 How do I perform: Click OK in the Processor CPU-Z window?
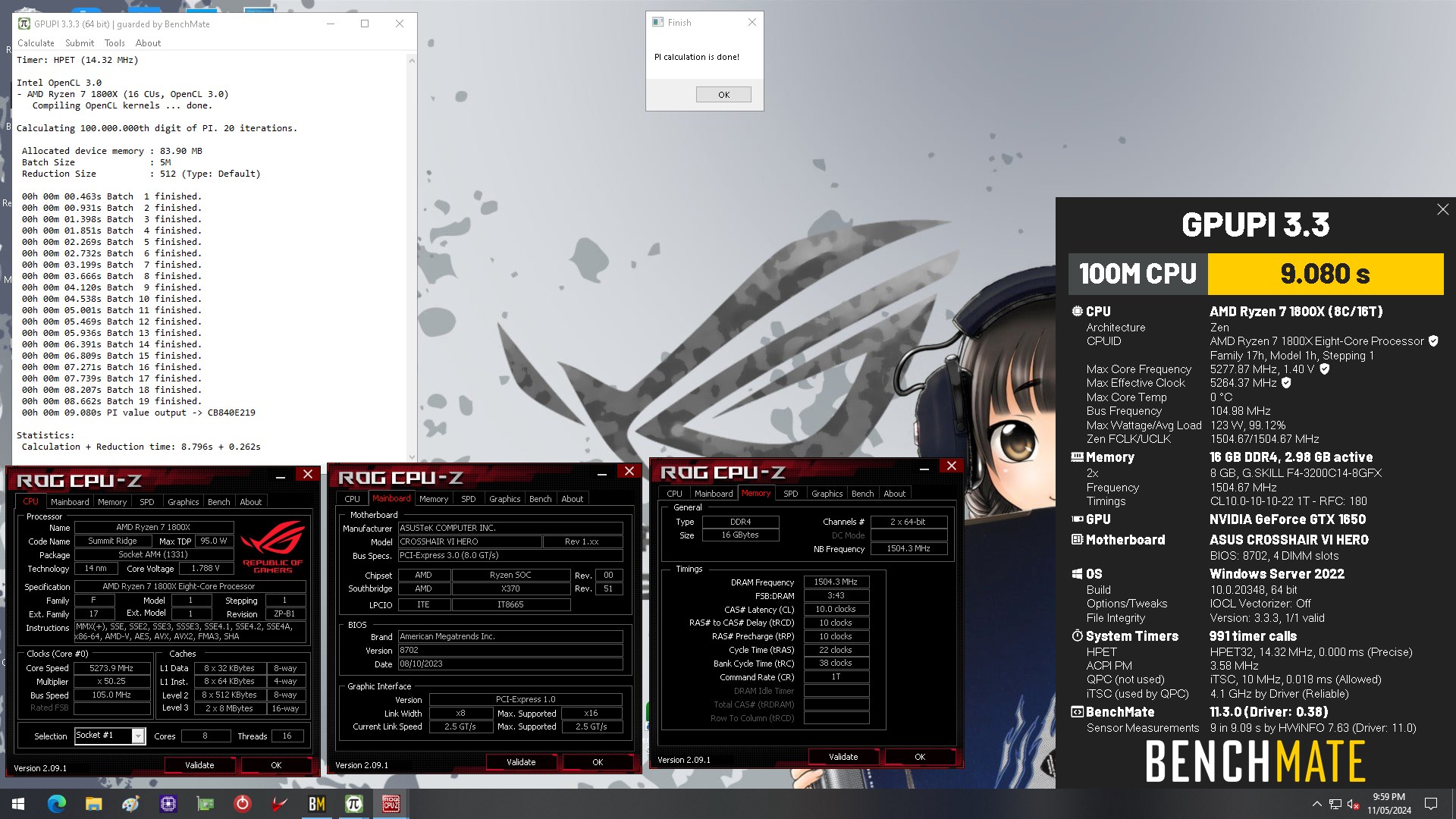(276, 765)
